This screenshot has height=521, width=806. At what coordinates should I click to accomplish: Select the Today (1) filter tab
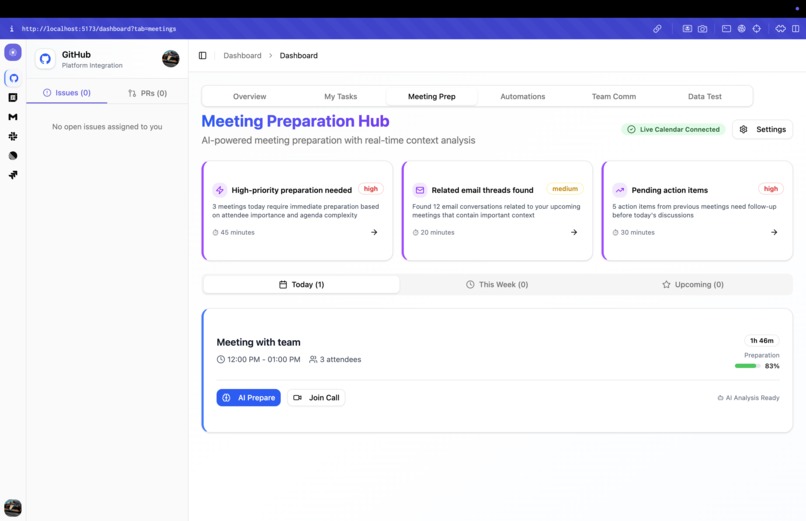pos(301,285)
